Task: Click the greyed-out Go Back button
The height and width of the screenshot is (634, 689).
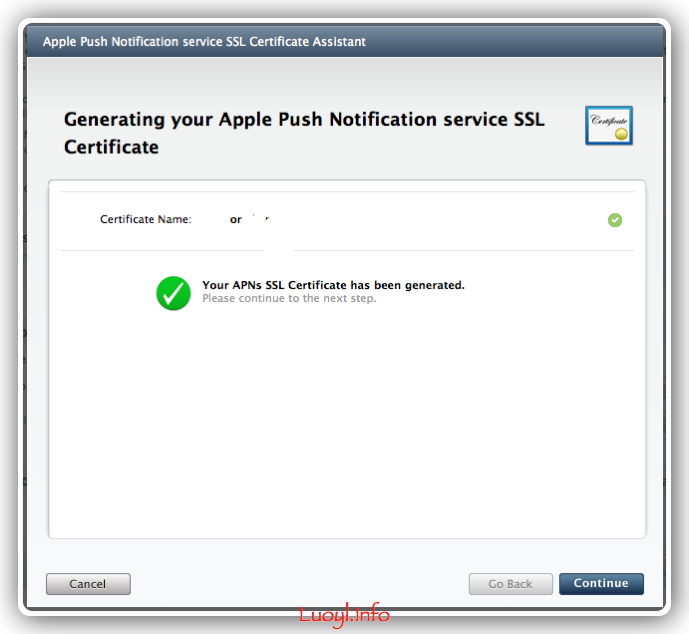Action: pyautogui.click(x=511, y=584)
